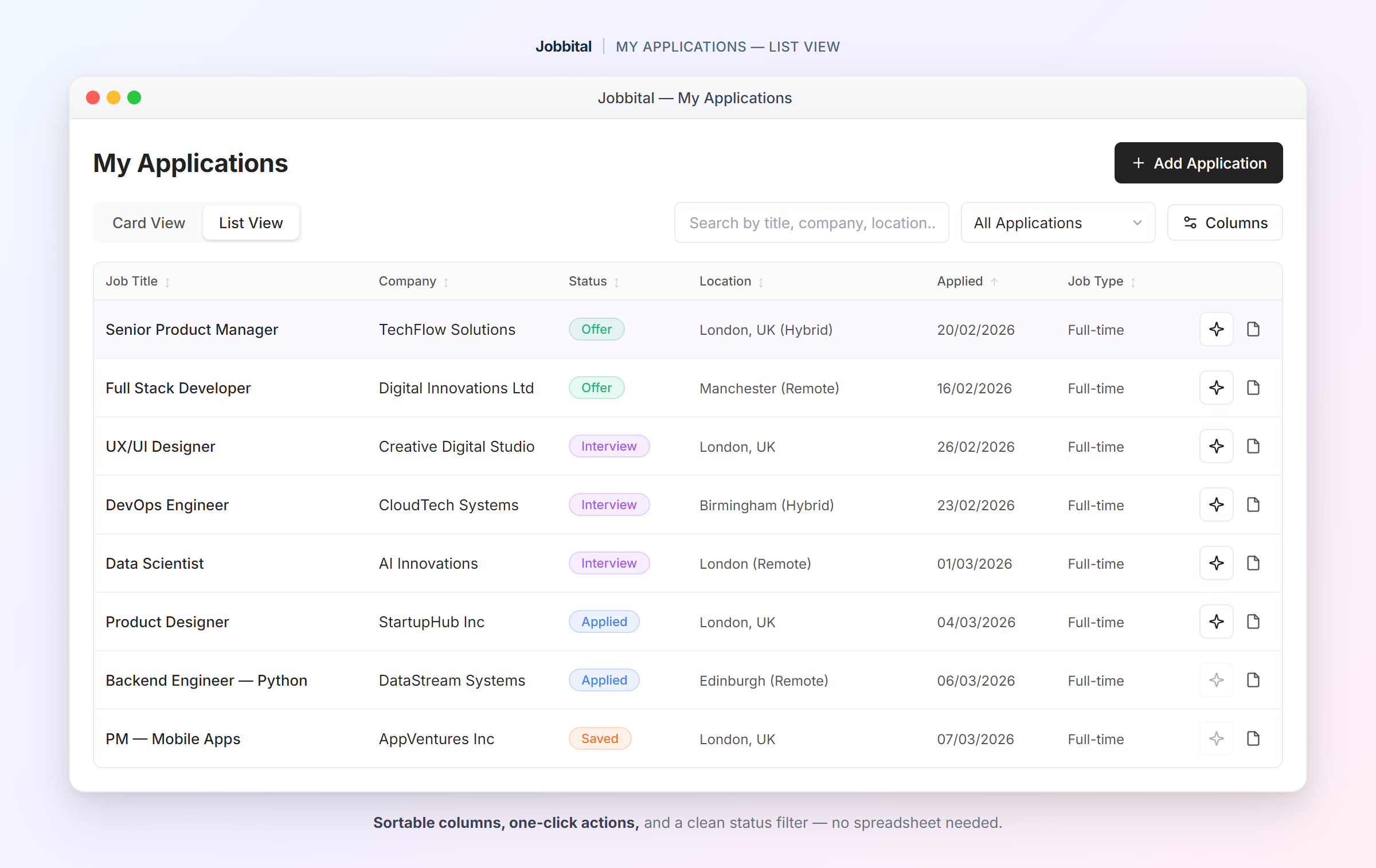Click the sparkle action icon for Data Scientist
Viewport: 1376px width, 868px height.
tap(1217, 563)
